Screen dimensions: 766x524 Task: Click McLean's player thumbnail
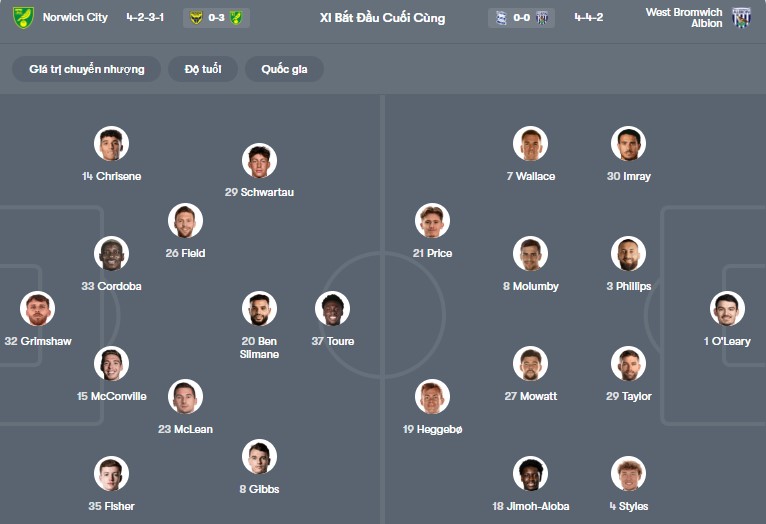[185, 397]
